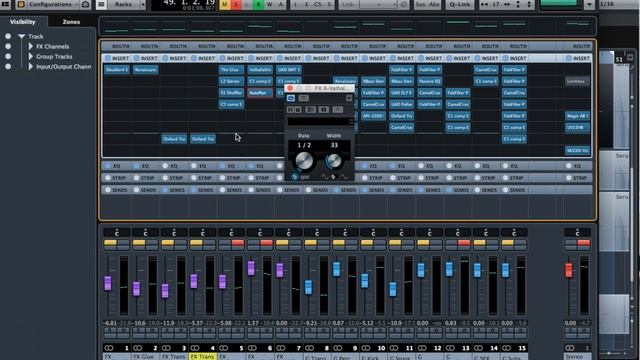Screen dimensions: 640x360
Task: Collapse the Track tree node
Action: click(x=21, y=36)
